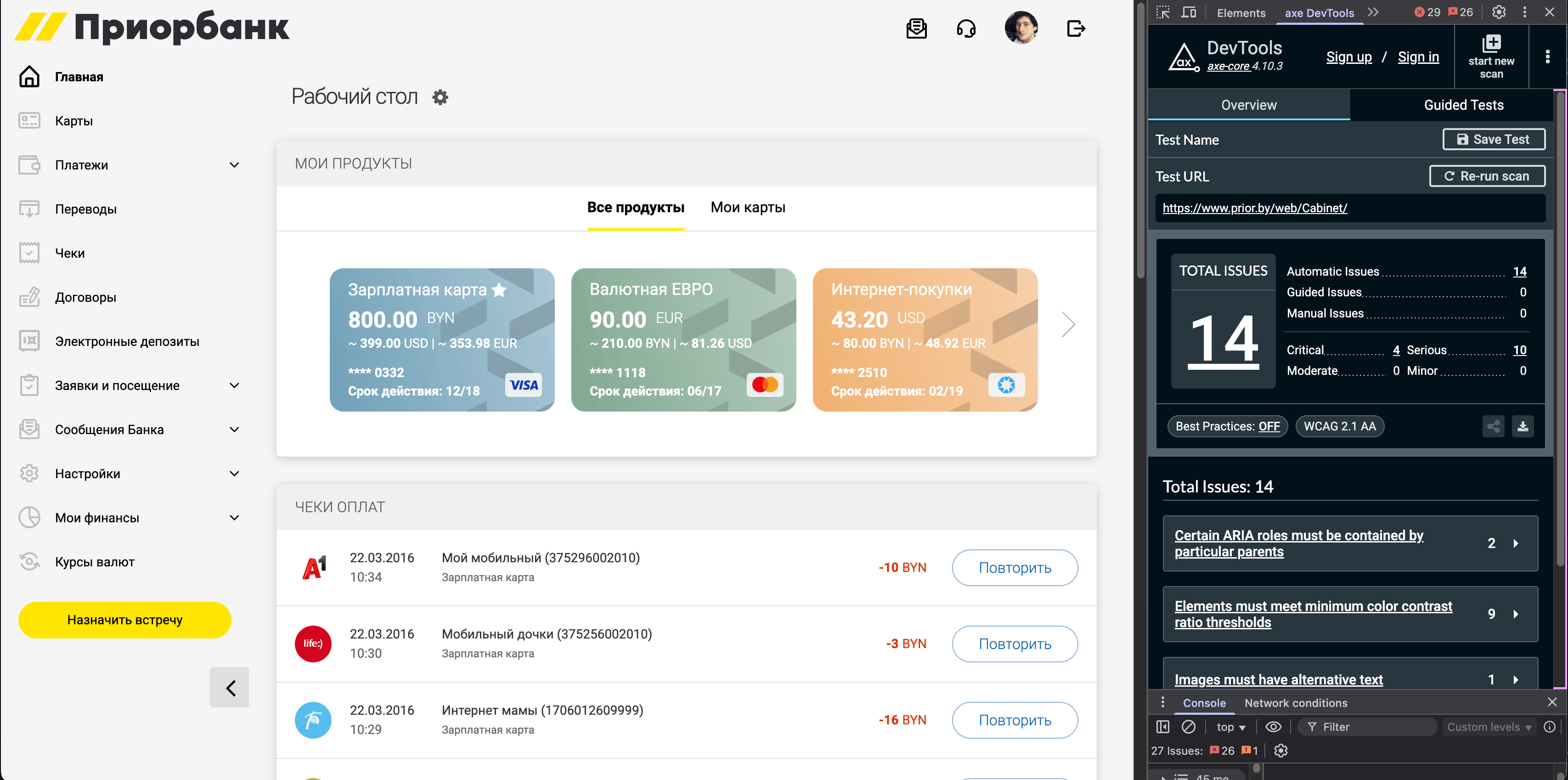
Task: Click the Re-run scan button
Action: [x=1487, y=176]
